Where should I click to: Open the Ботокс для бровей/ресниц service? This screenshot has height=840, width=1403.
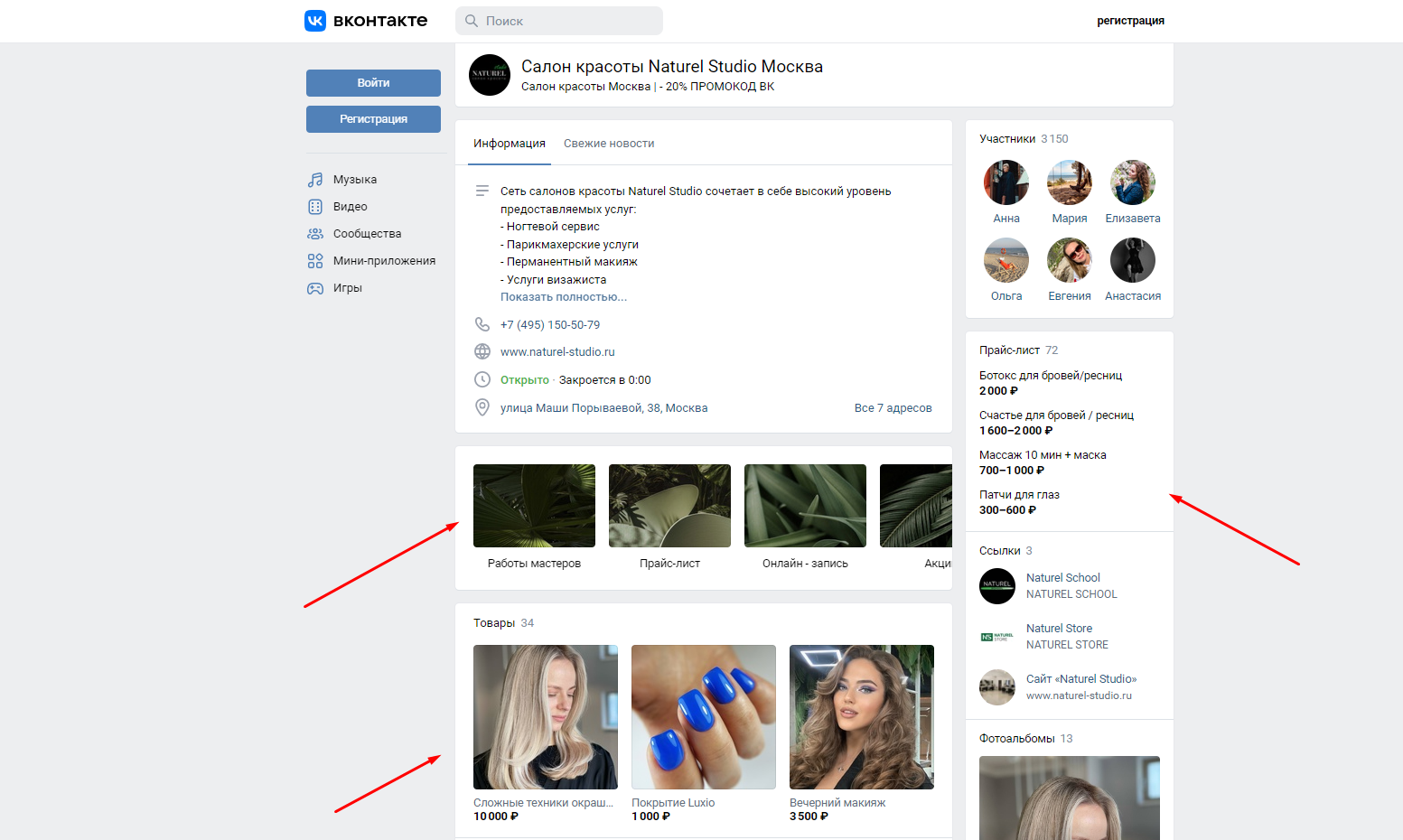point(1051,376)
